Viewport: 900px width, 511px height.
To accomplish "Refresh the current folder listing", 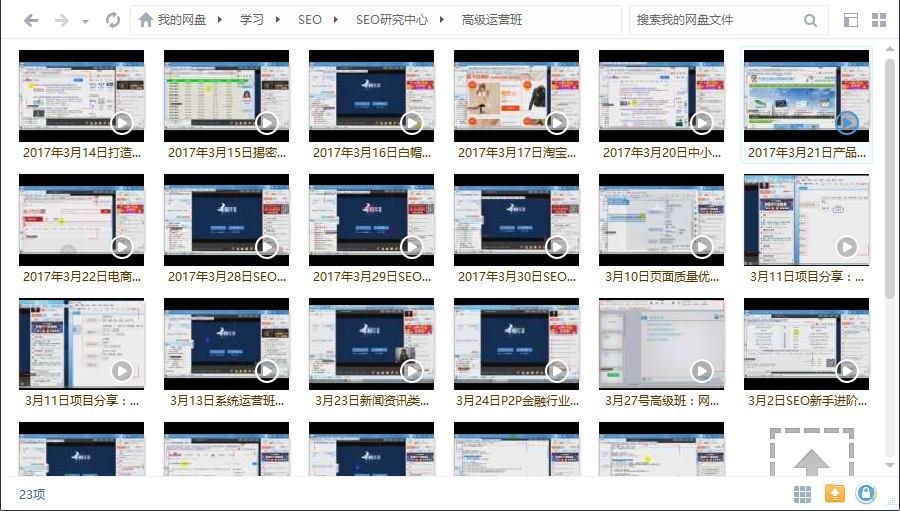I will point(112,20).
